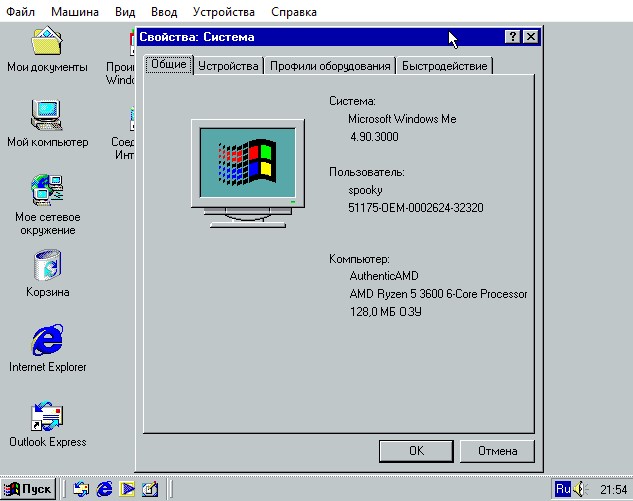Open the Справка menu
The height and width of the screenshot is (501, 633).
293,12
